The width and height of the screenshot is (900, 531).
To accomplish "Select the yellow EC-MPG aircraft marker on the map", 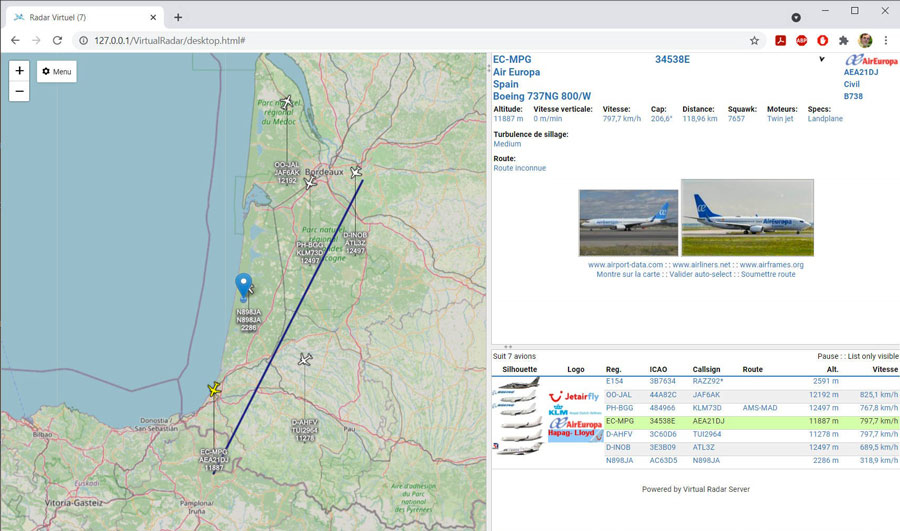I will [214, 389].
